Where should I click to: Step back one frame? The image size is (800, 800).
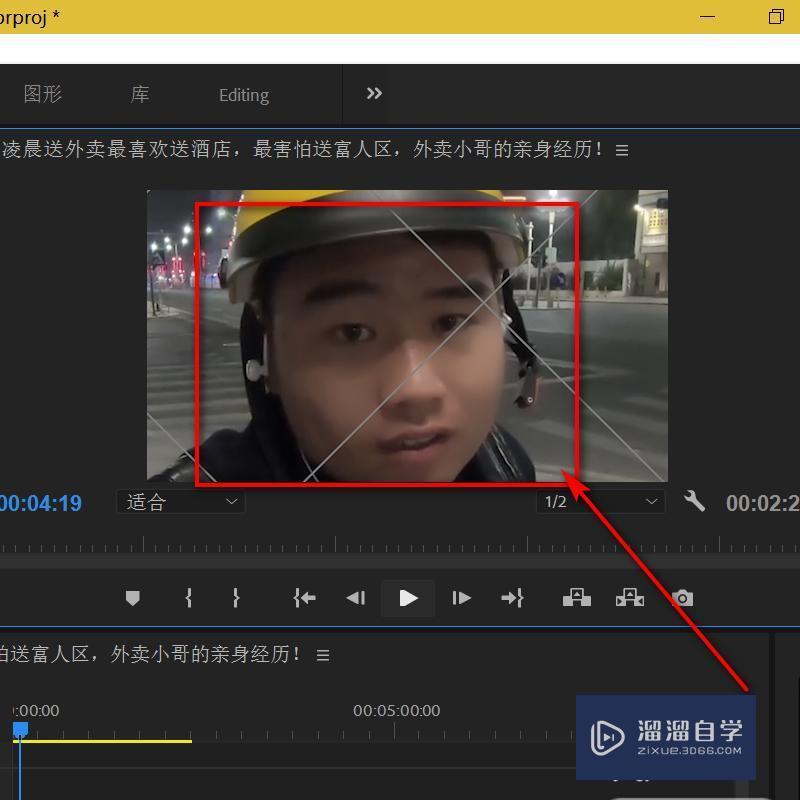coord(355,598)
